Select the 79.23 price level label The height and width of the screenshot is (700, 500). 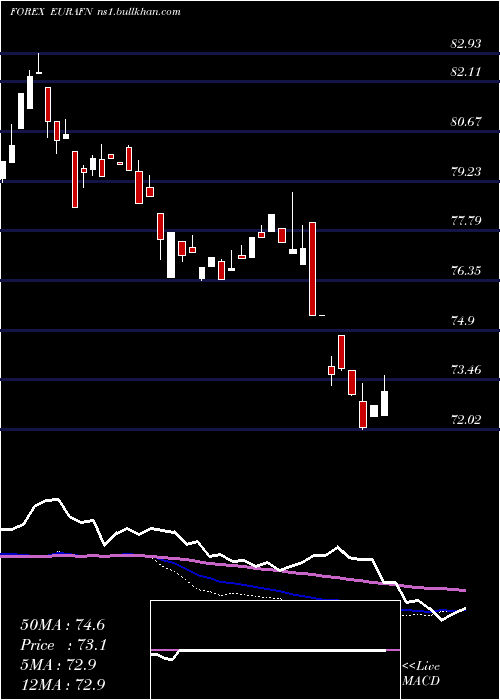tap(466, 172)
